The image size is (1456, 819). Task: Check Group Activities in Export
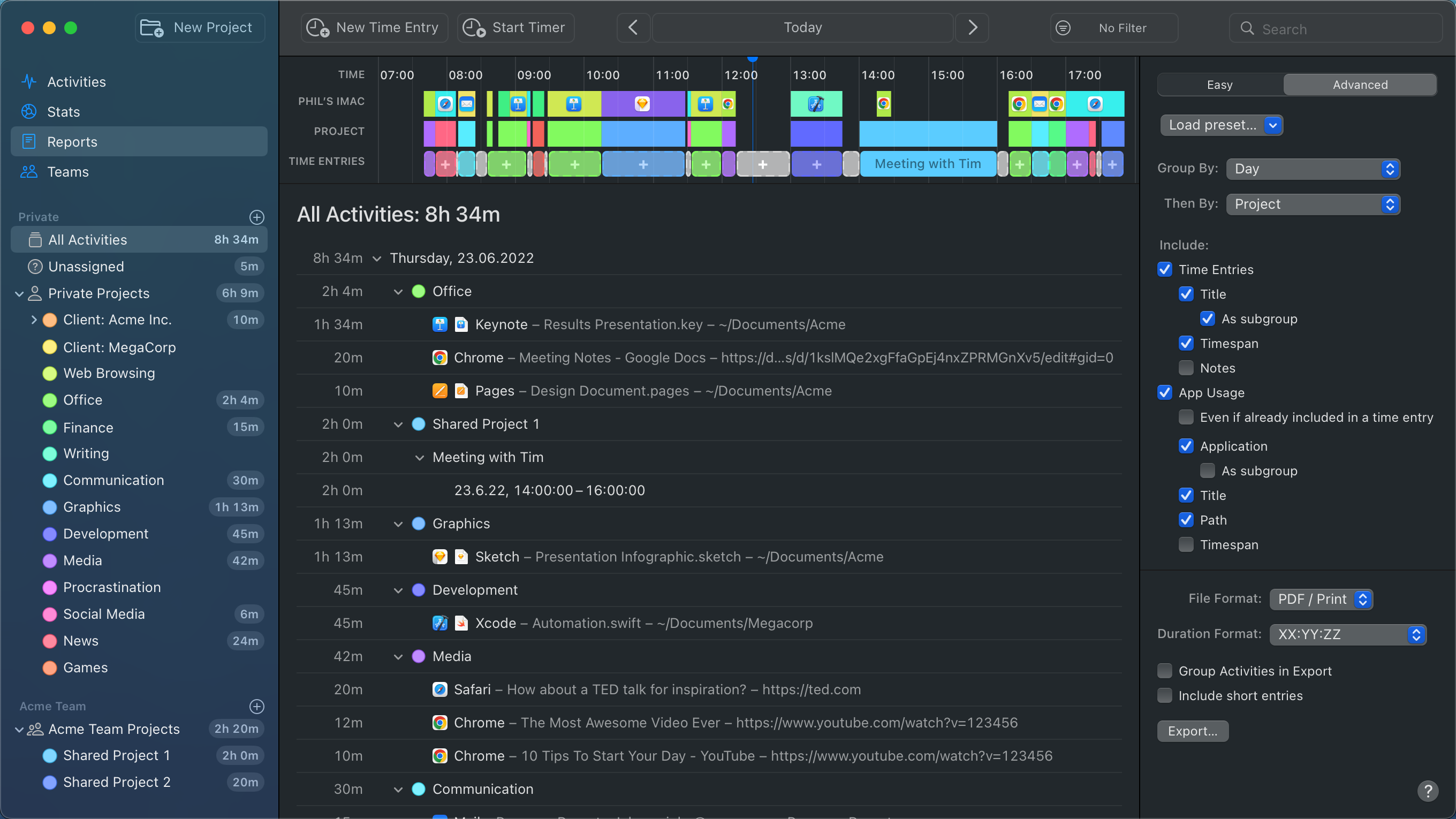coord(1164,671)
